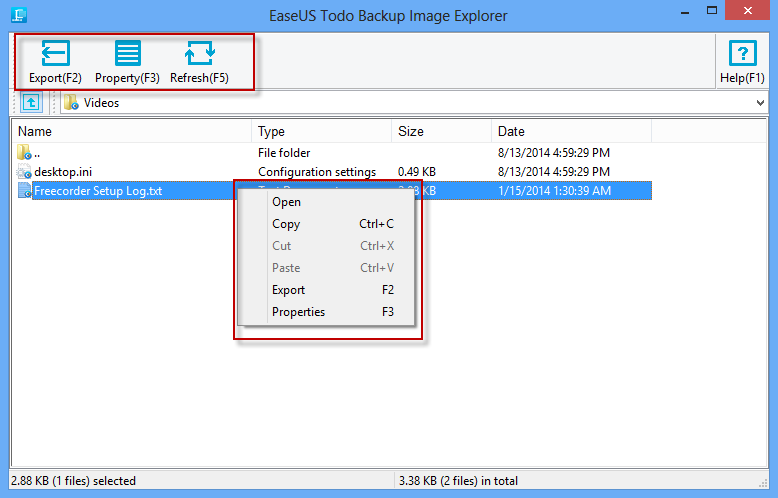This screenshot has height=498, width=778.
Task: Open Property(F3) from the toolbar
Action: coord(127,62)
